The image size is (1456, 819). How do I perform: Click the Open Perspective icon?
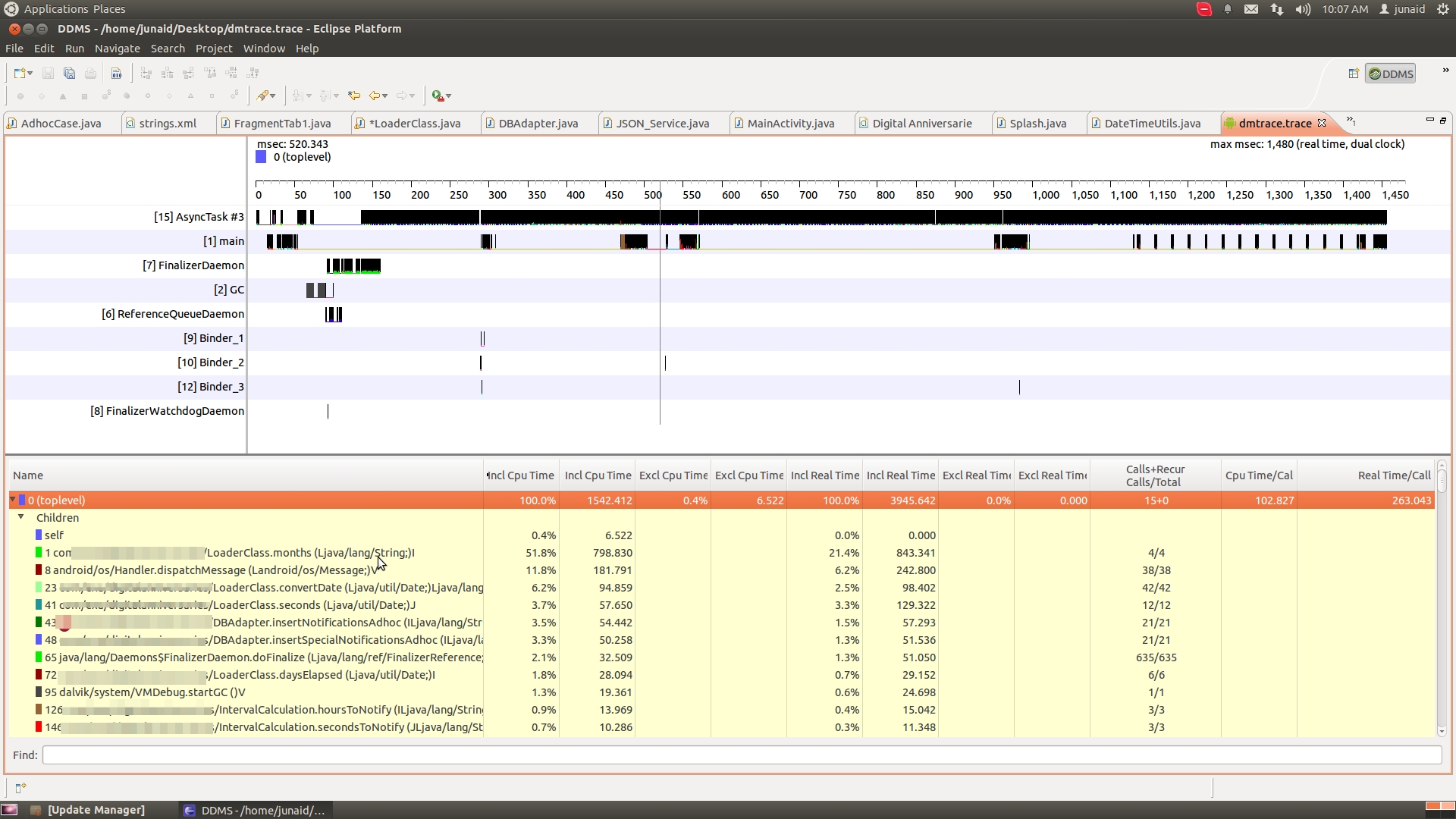click(x=1354, y=74)
